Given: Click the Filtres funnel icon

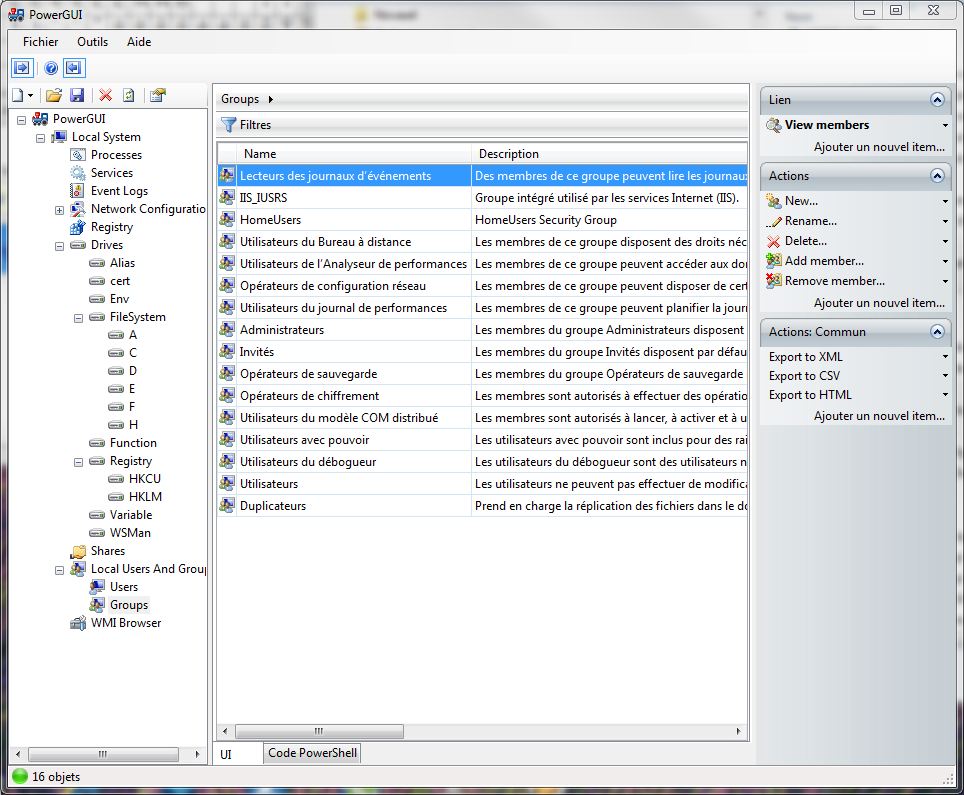Looking at the screenshot, I should click(229, 125).
